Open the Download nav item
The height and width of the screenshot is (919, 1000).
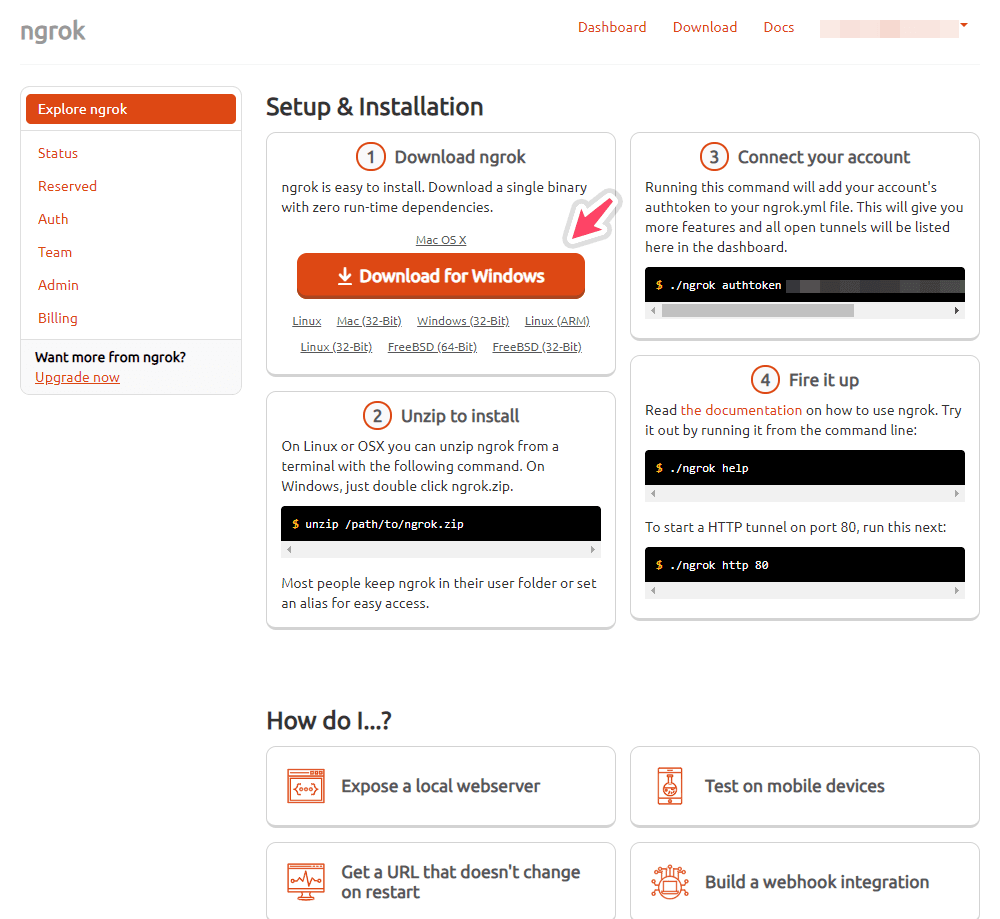click(x=705, y=27)
